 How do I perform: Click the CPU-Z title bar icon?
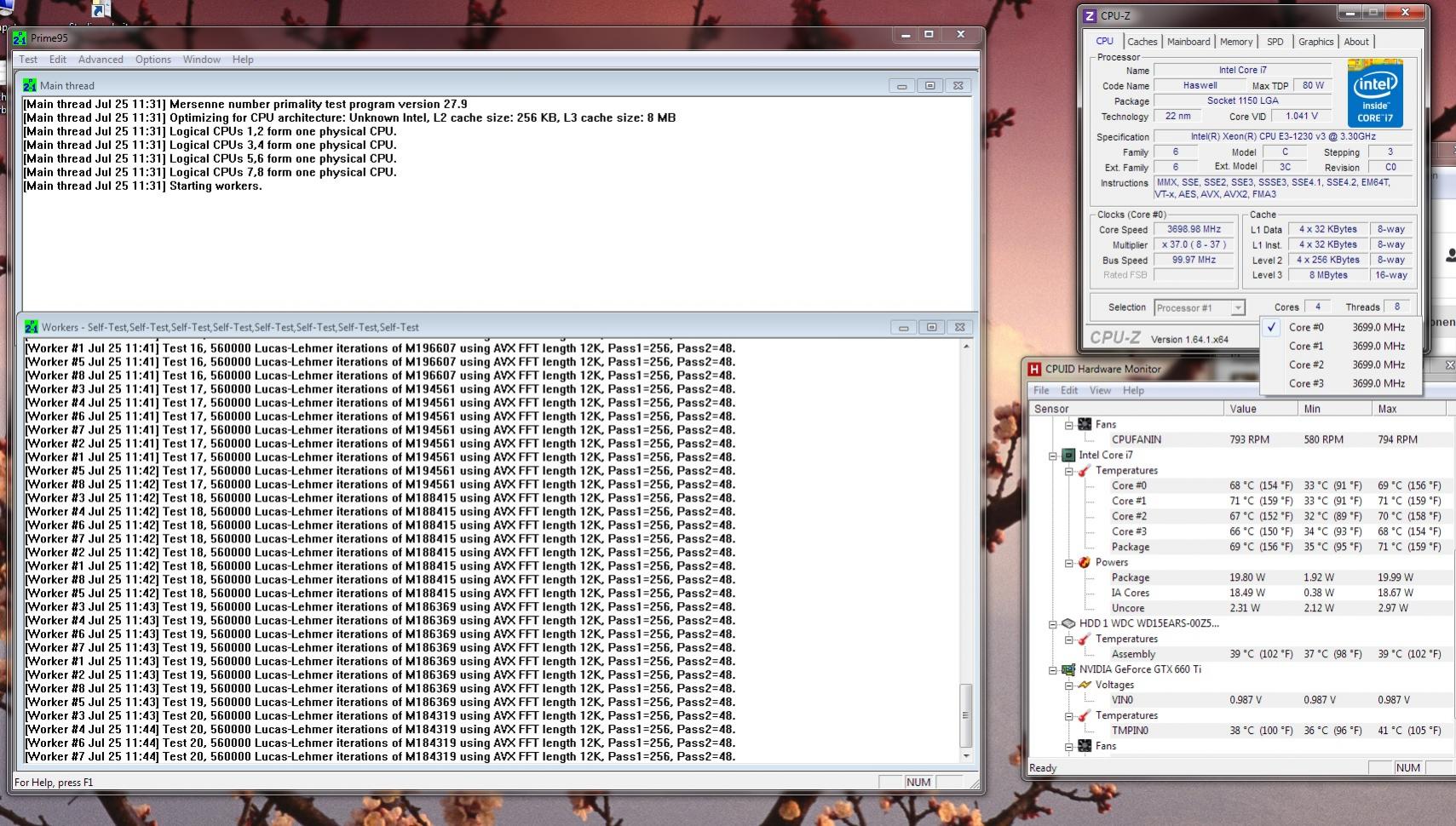coord(1090,15)
